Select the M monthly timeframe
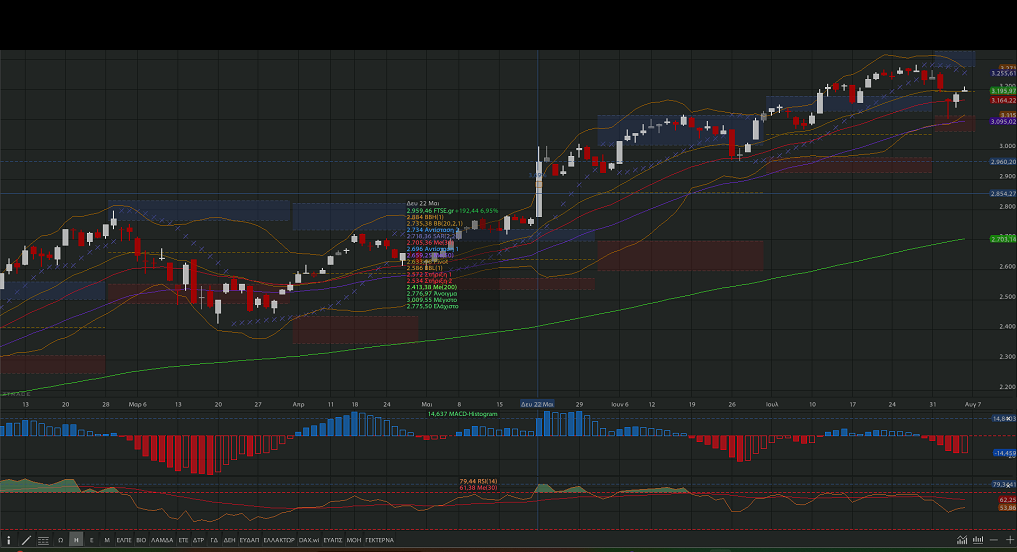Image resolution: width=1017 pixels, height=552 pixels. 107,540
